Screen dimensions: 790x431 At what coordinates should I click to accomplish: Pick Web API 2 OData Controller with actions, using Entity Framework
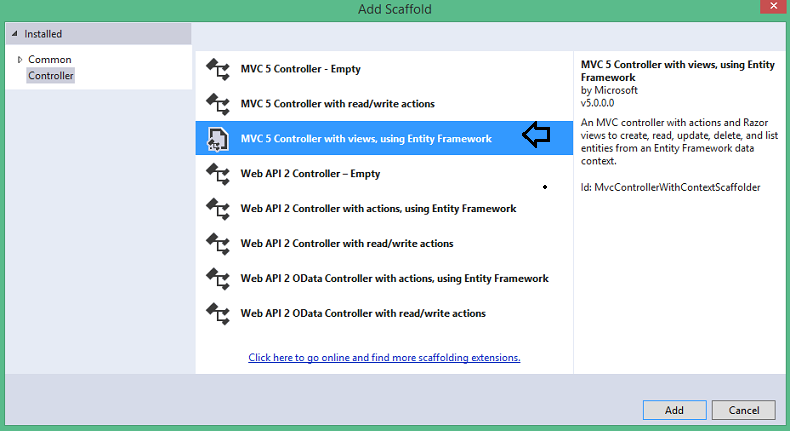click(x=394, y=278)
